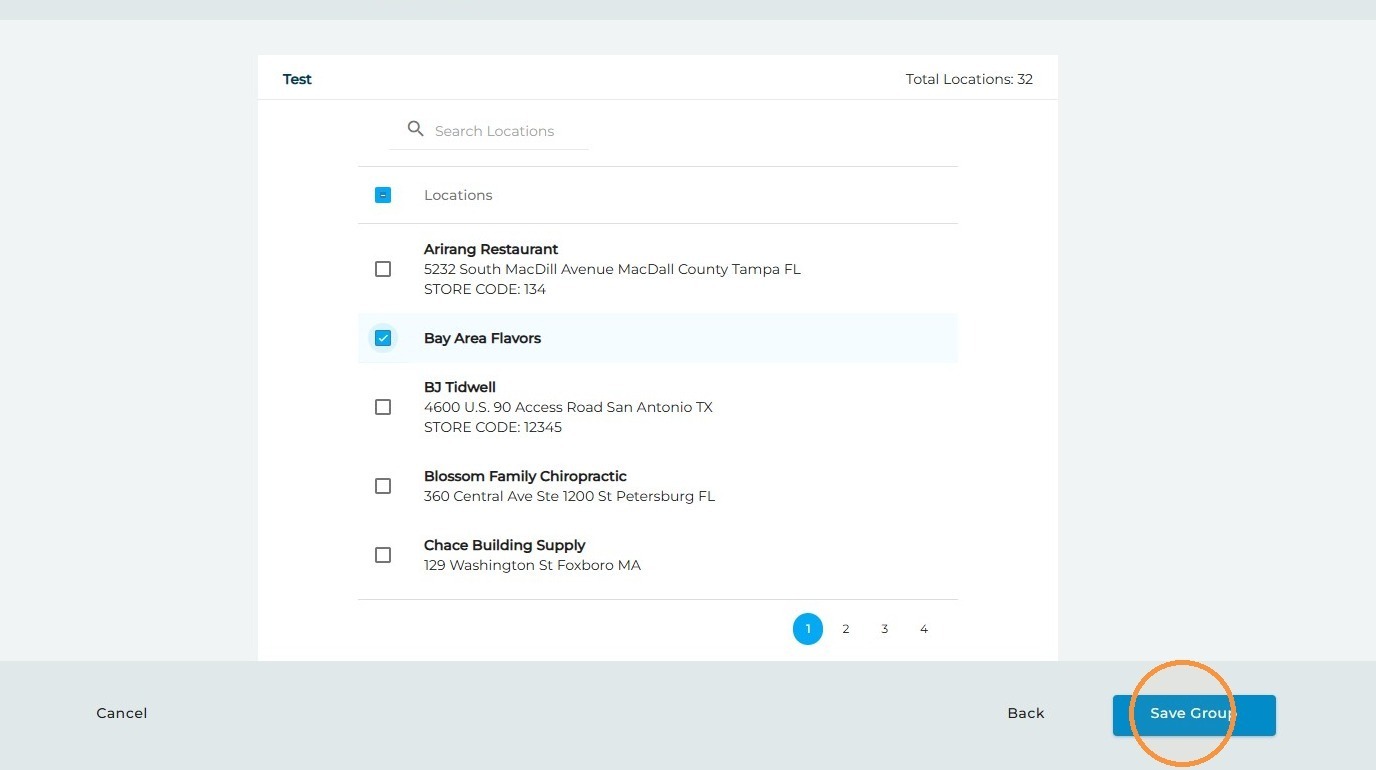This screenshot has width=1376, height=770.
Task: Check the Chace Building Supply checkbox
Action: point(383,555)
